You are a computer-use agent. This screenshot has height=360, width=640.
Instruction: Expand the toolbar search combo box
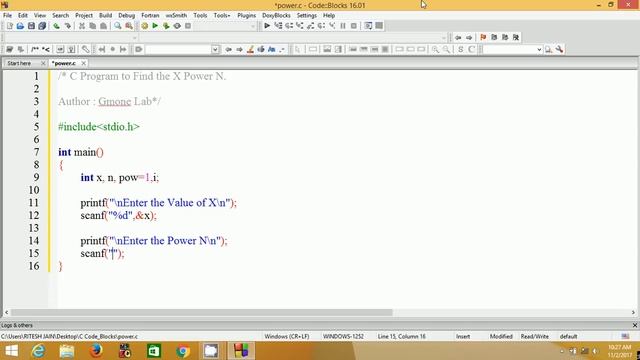pyautogui.click(x=539, y=49)
